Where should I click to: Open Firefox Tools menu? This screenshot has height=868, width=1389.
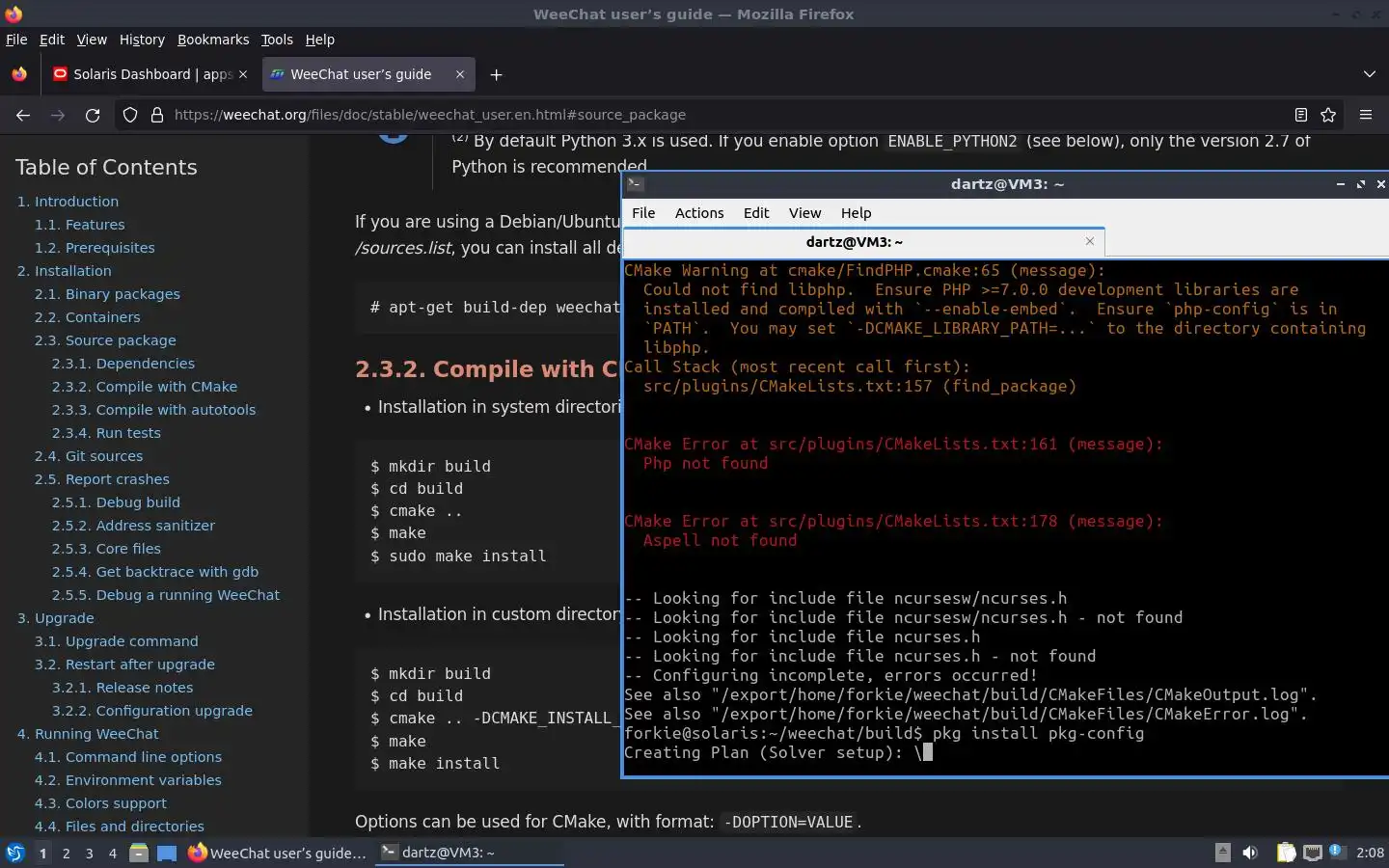pos(277,40)
